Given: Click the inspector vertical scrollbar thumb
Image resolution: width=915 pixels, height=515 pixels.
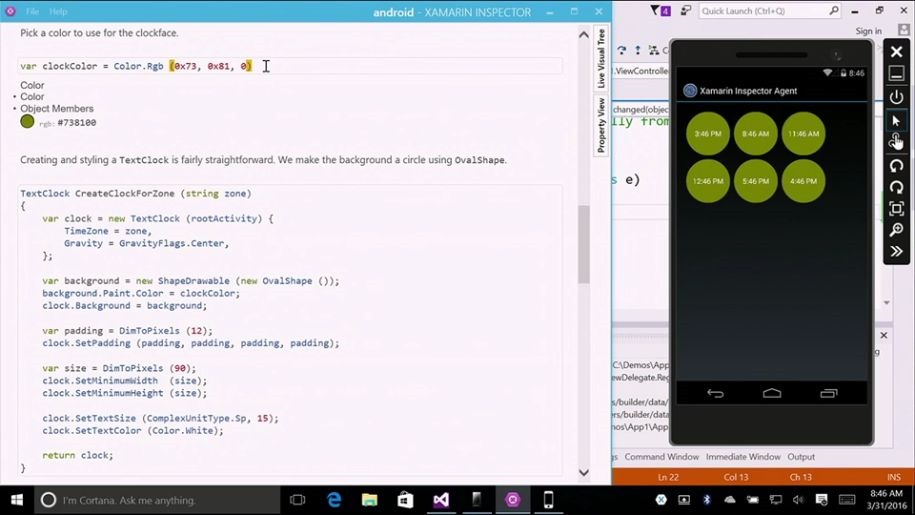Looking at the screenshot, I should 584,244.
